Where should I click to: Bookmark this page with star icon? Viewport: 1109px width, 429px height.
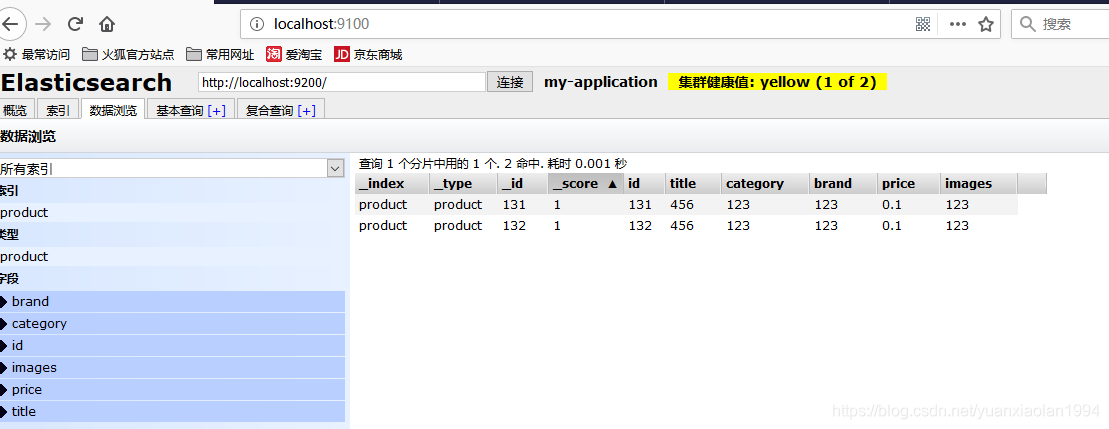[x=986, y=25]
